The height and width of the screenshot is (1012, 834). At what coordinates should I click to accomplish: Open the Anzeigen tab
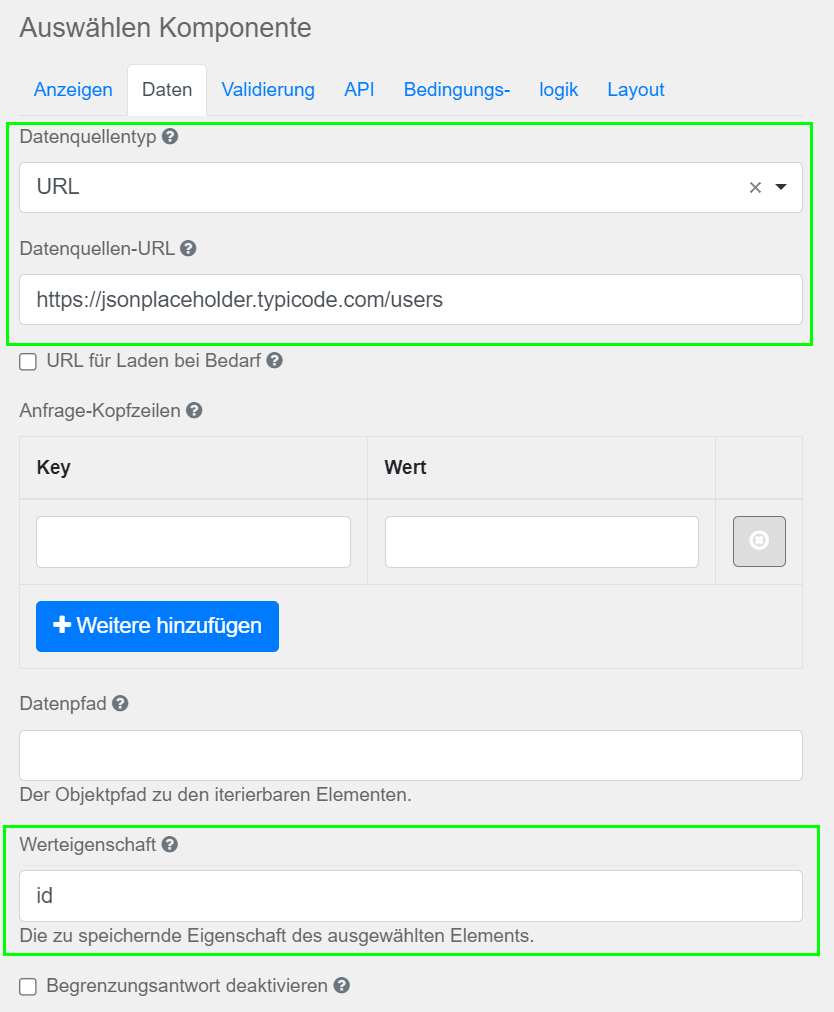tap(73, 90)
